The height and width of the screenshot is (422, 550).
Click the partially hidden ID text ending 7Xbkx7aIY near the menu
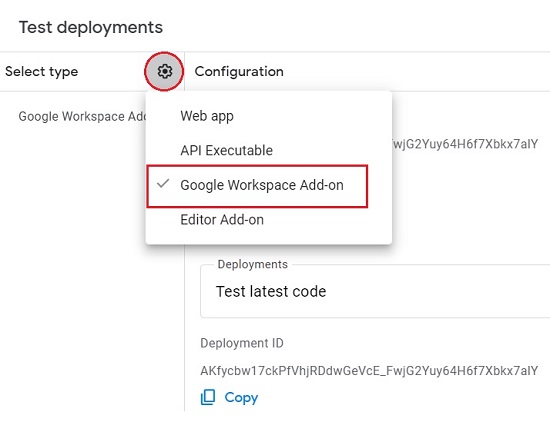(x=465, y=144)
